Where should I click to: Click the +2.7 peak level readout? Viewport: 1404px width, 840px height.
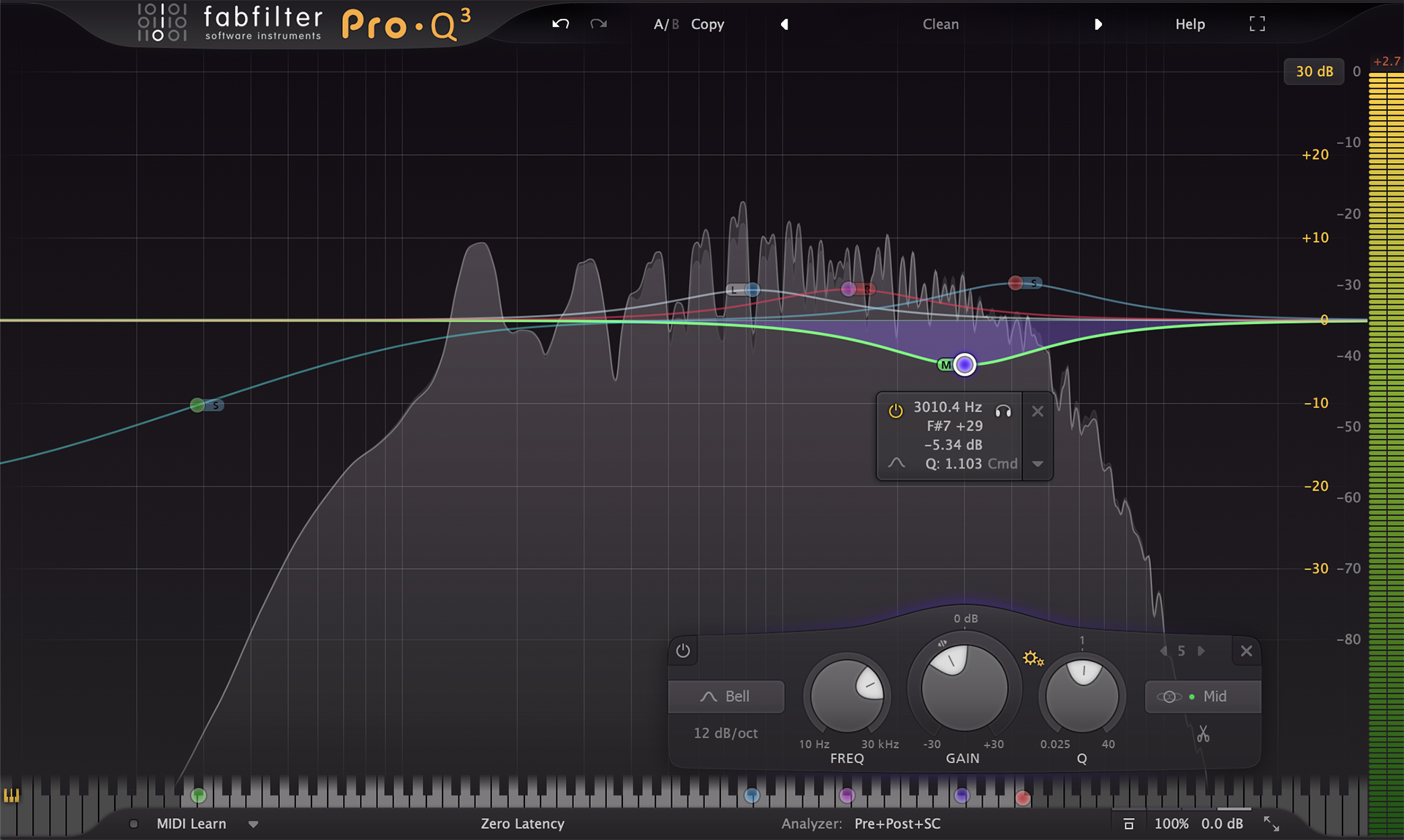1386,61
